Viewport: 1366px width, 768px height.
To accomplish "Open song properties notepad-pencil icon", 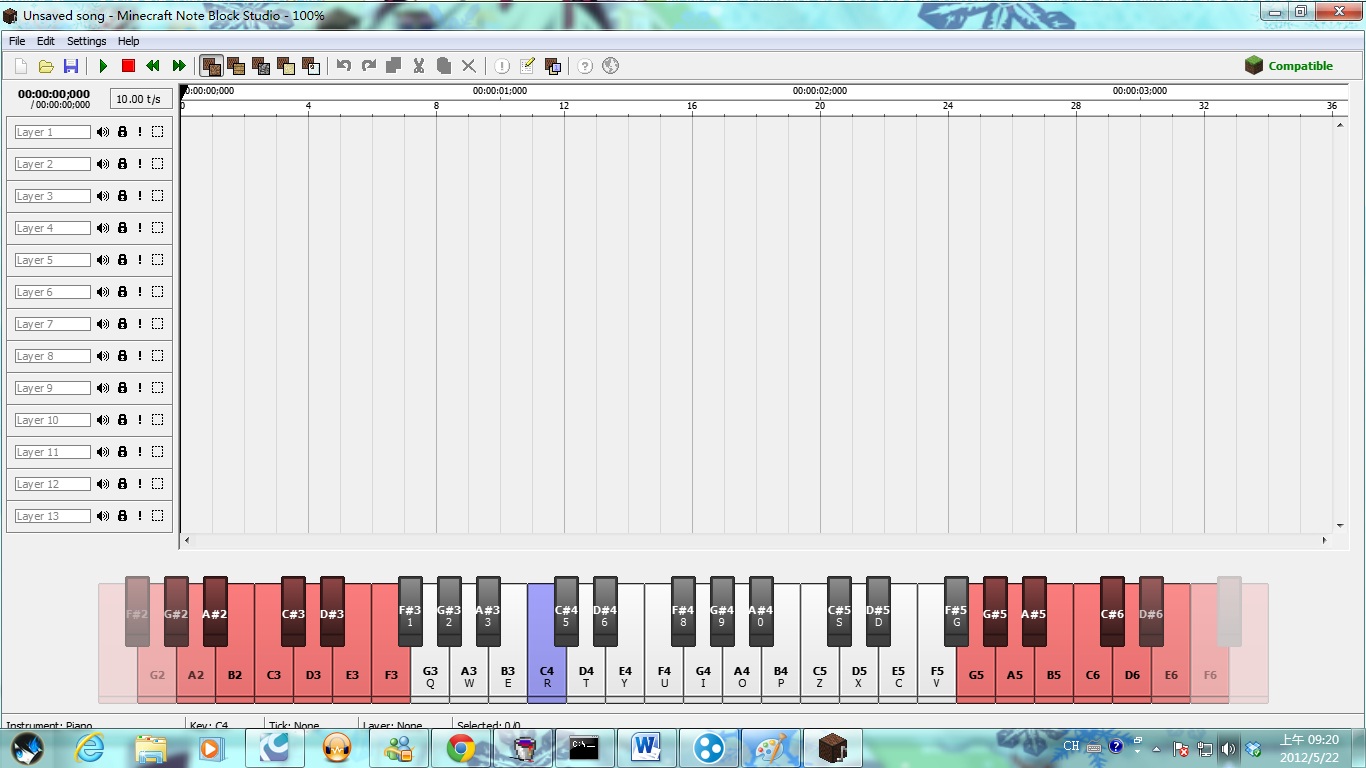I will [x=527, y=66].
